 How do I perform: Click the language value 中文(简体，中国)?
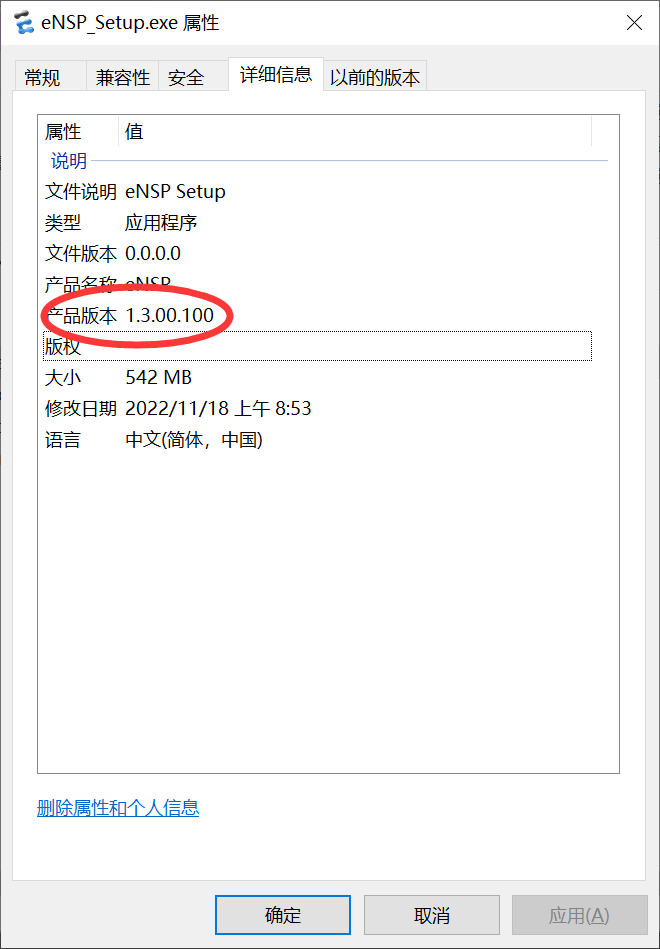pos(194,439)
